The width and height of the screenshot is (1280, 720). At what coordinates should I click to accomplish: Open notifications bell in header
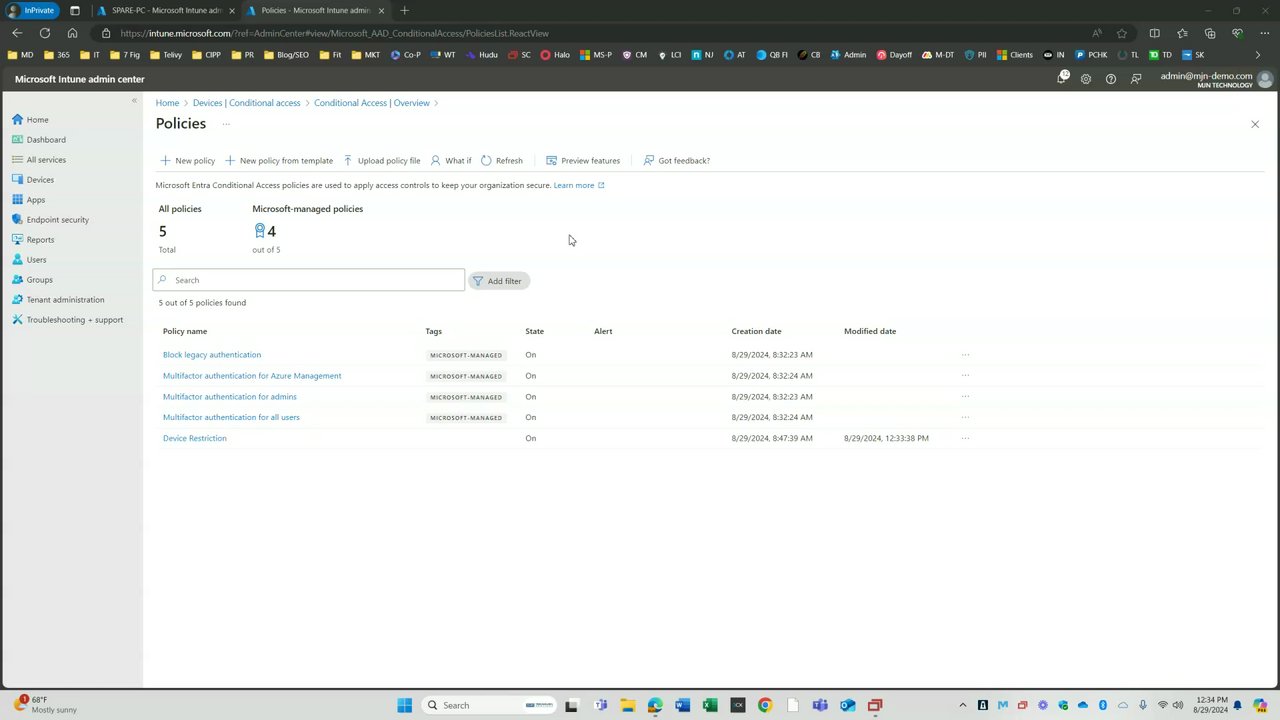[1062, 78]
